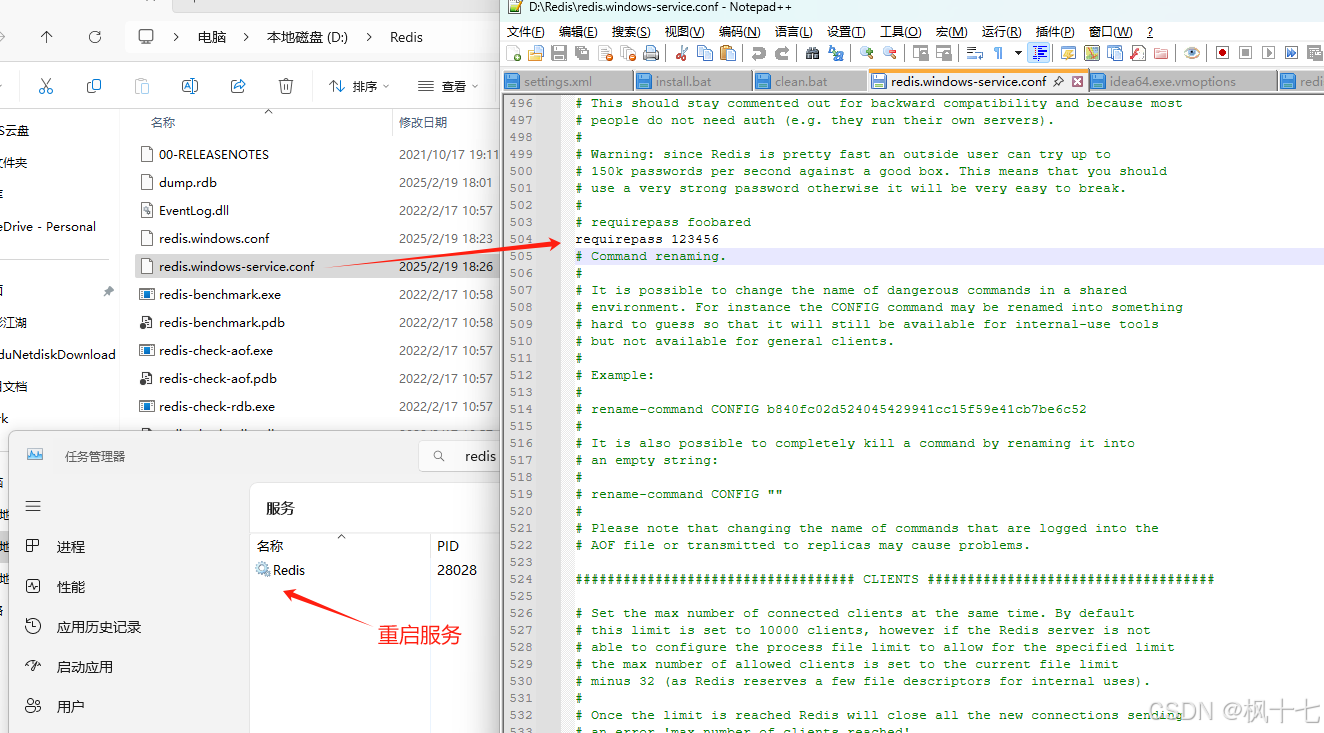Open 应用历史记录 in Task Manager

point(98,627)
